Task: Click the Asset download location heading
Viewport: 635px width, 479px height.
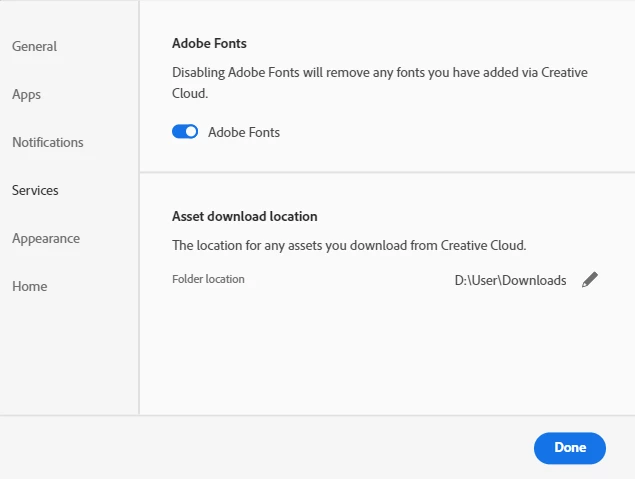Action: [245, 216]
